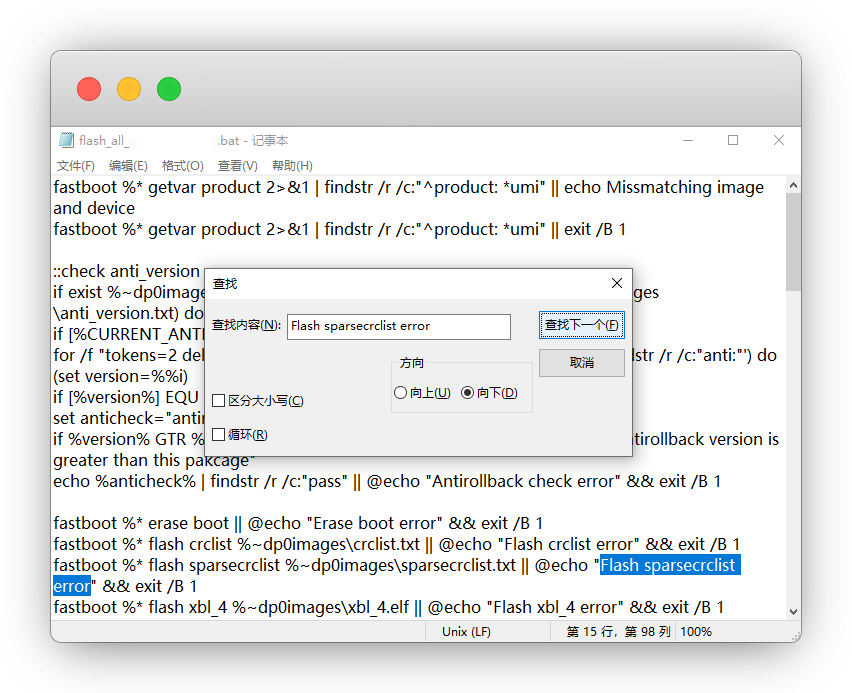
Task: Minimize the Notepad window
Action: pos(686,141)
